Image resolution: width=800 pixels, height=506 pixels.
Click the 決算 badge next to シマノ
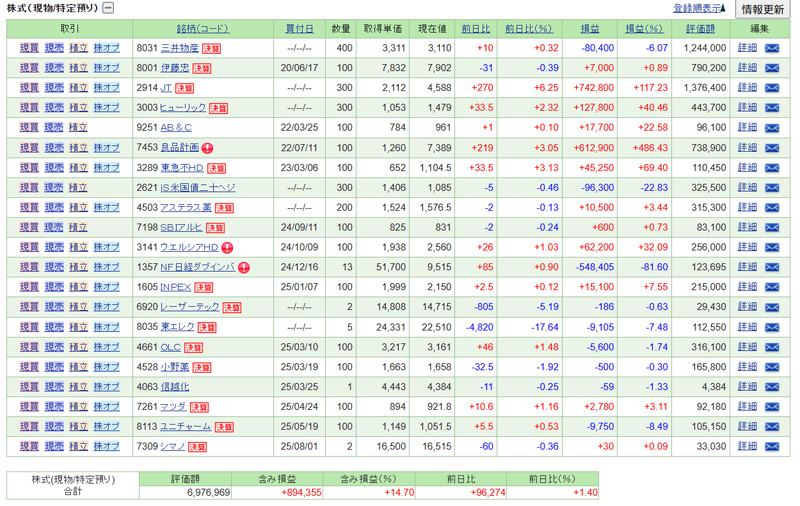197,447
